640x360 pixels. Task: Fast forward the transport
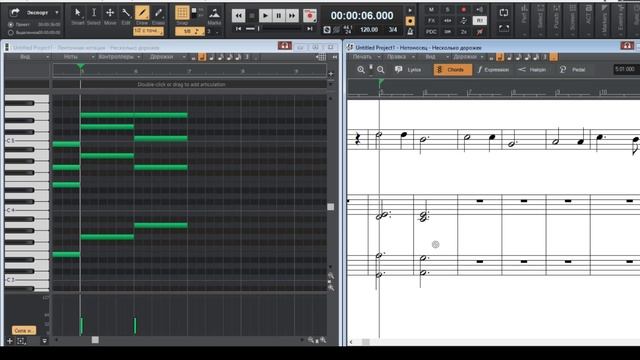click(292, 16)
